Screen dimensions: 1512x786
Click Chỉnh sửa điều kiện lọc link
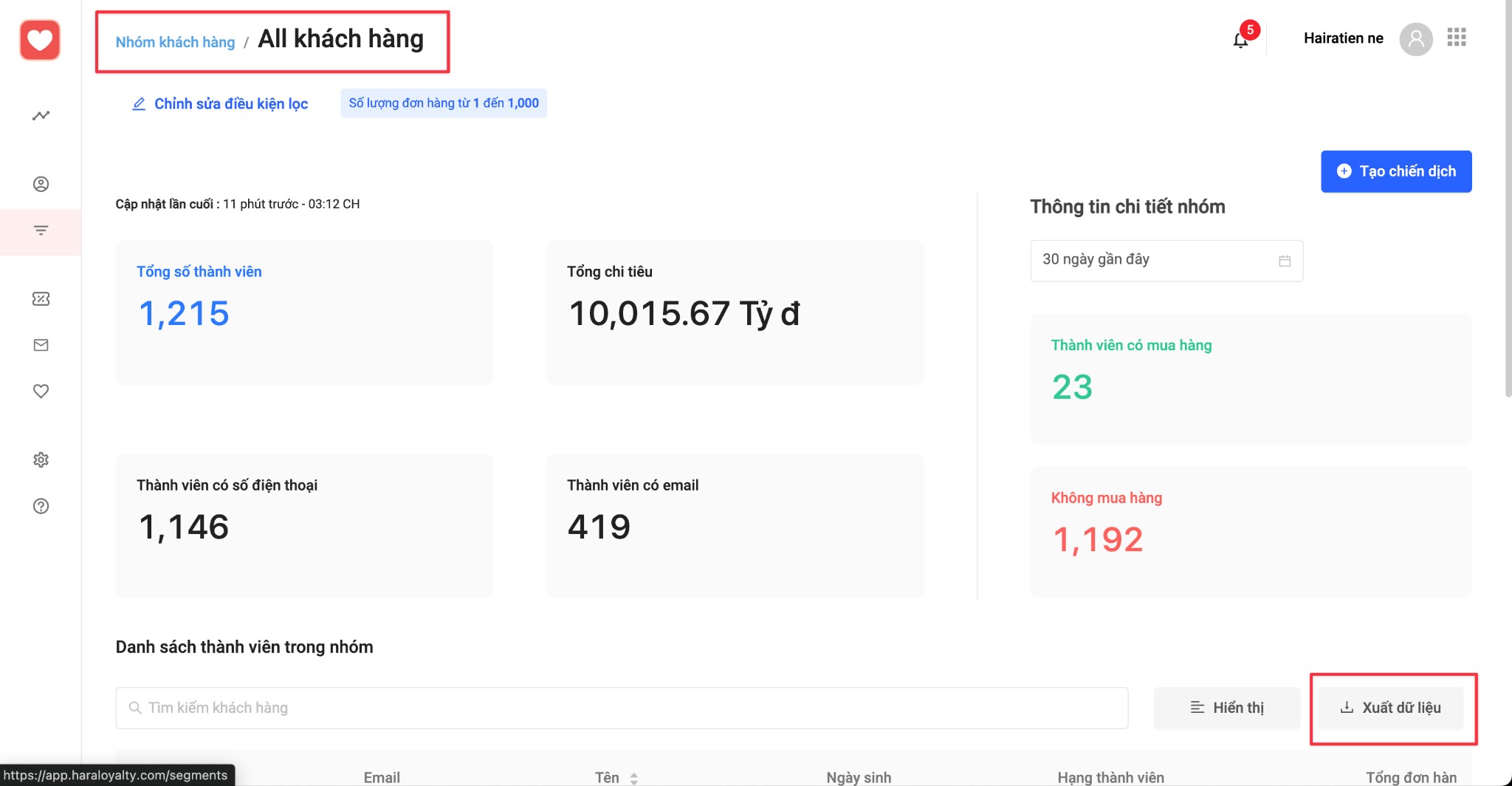click(x=220, y=104)
